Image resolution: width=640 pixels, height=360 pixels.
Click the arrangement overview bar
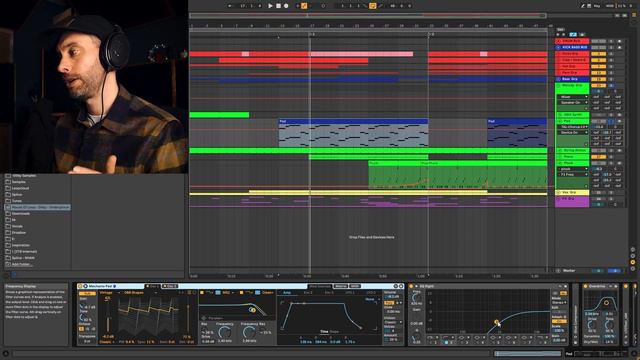367,16
